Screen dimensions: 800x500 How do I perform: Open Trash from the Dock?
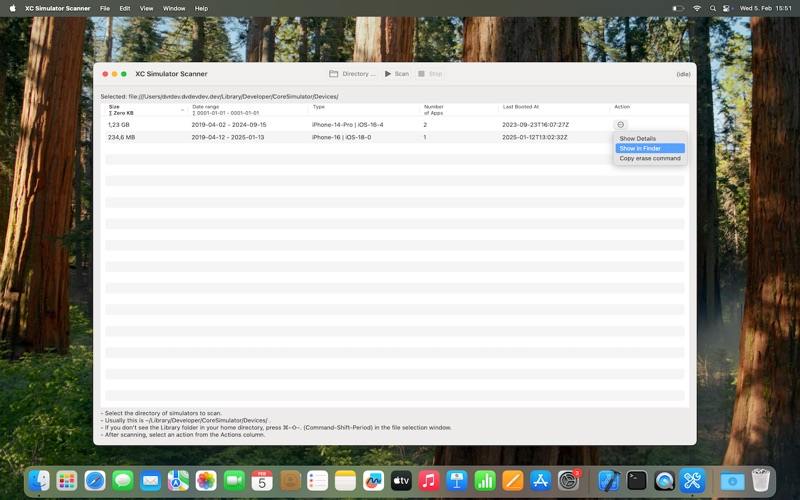(x=761, y=481)
